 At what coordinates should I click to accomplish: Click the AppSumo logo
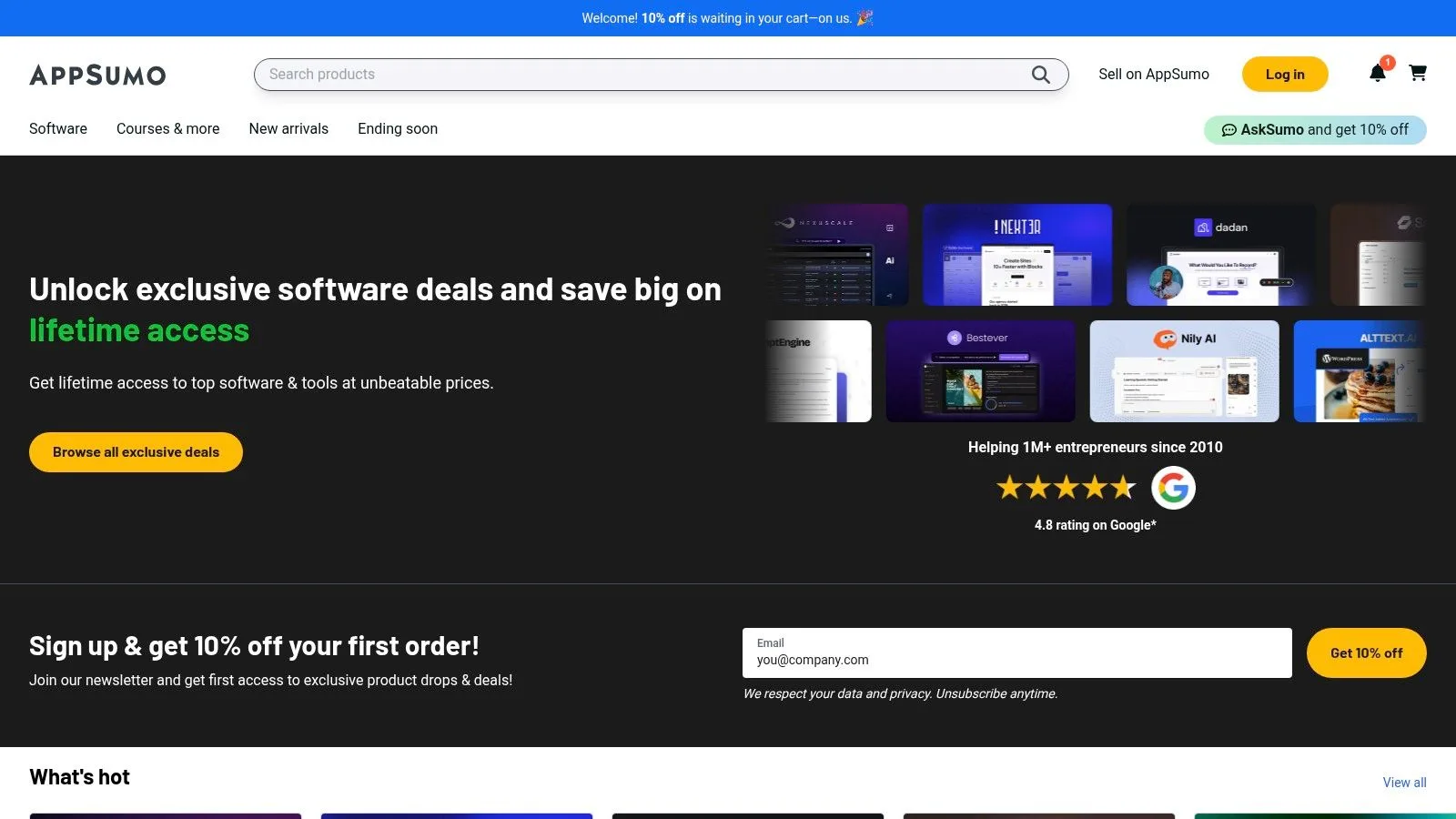(x=97, y=75)
